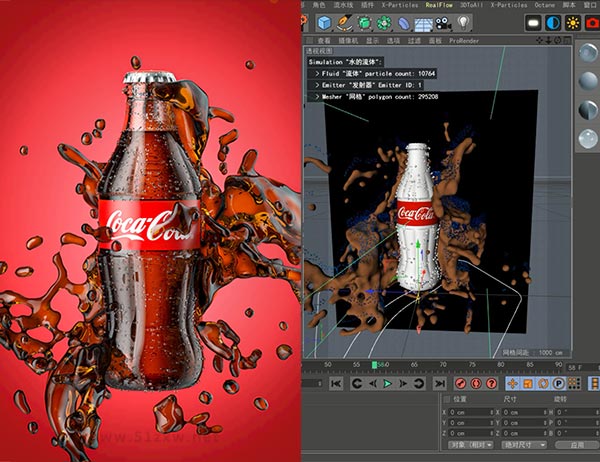Jump to the start of the animation
The height and width of the screenshot is (462, 600).
336,383
